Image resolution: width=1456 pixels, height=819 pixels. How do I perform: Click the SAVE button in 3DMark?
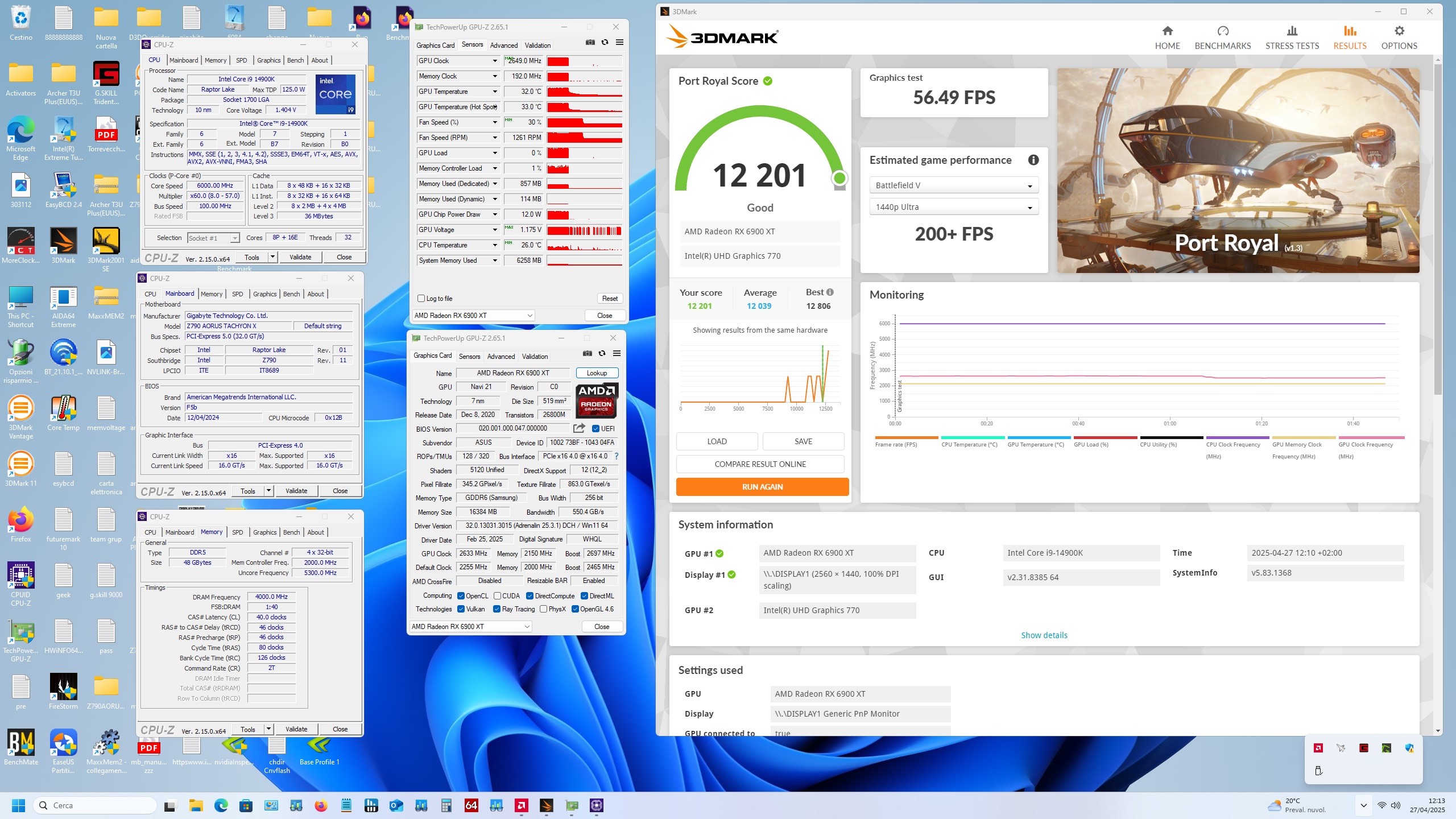point(803,441)
